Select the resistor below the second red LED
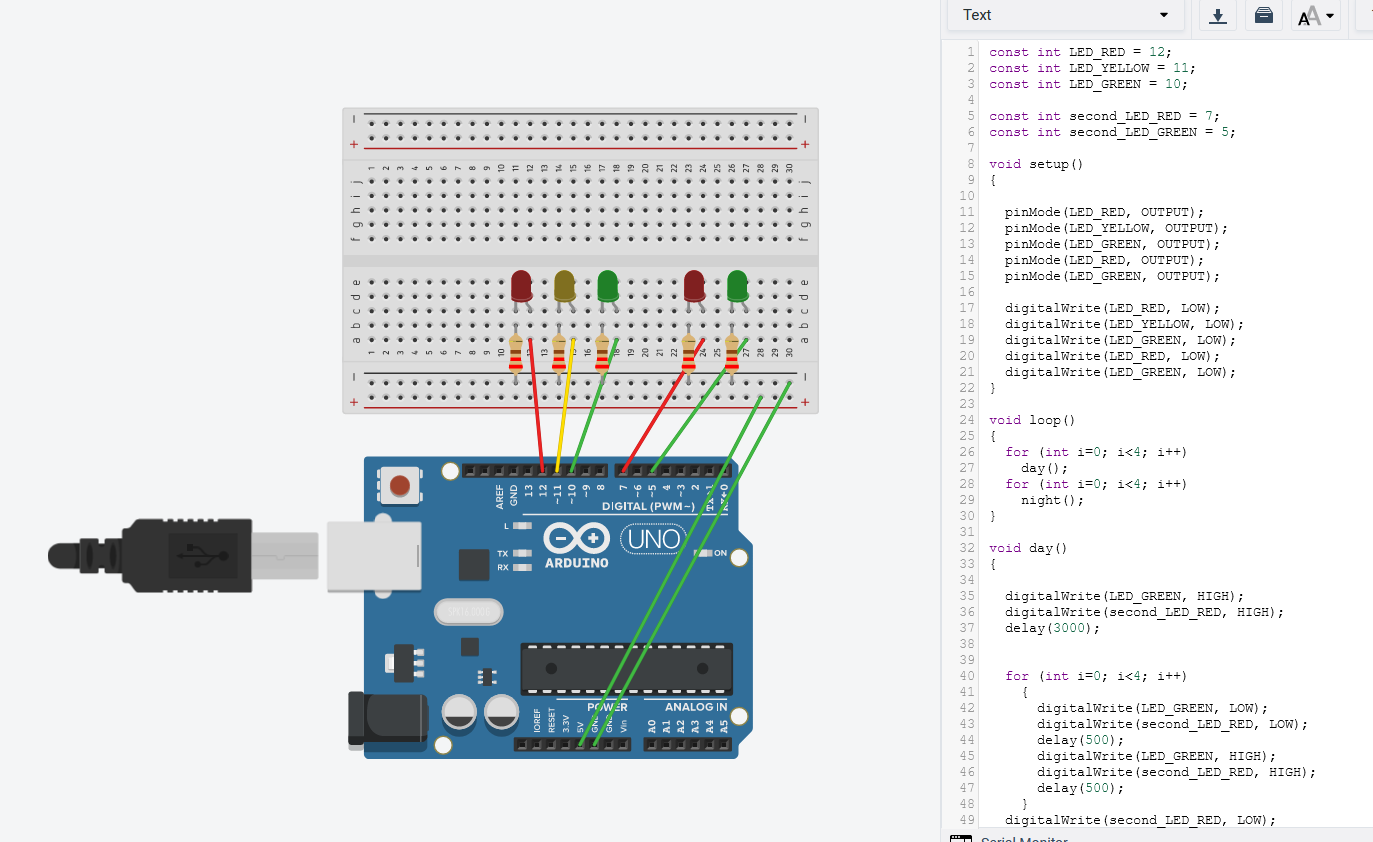Screen dimensions: 1373x842 click(x=688, y=354)
